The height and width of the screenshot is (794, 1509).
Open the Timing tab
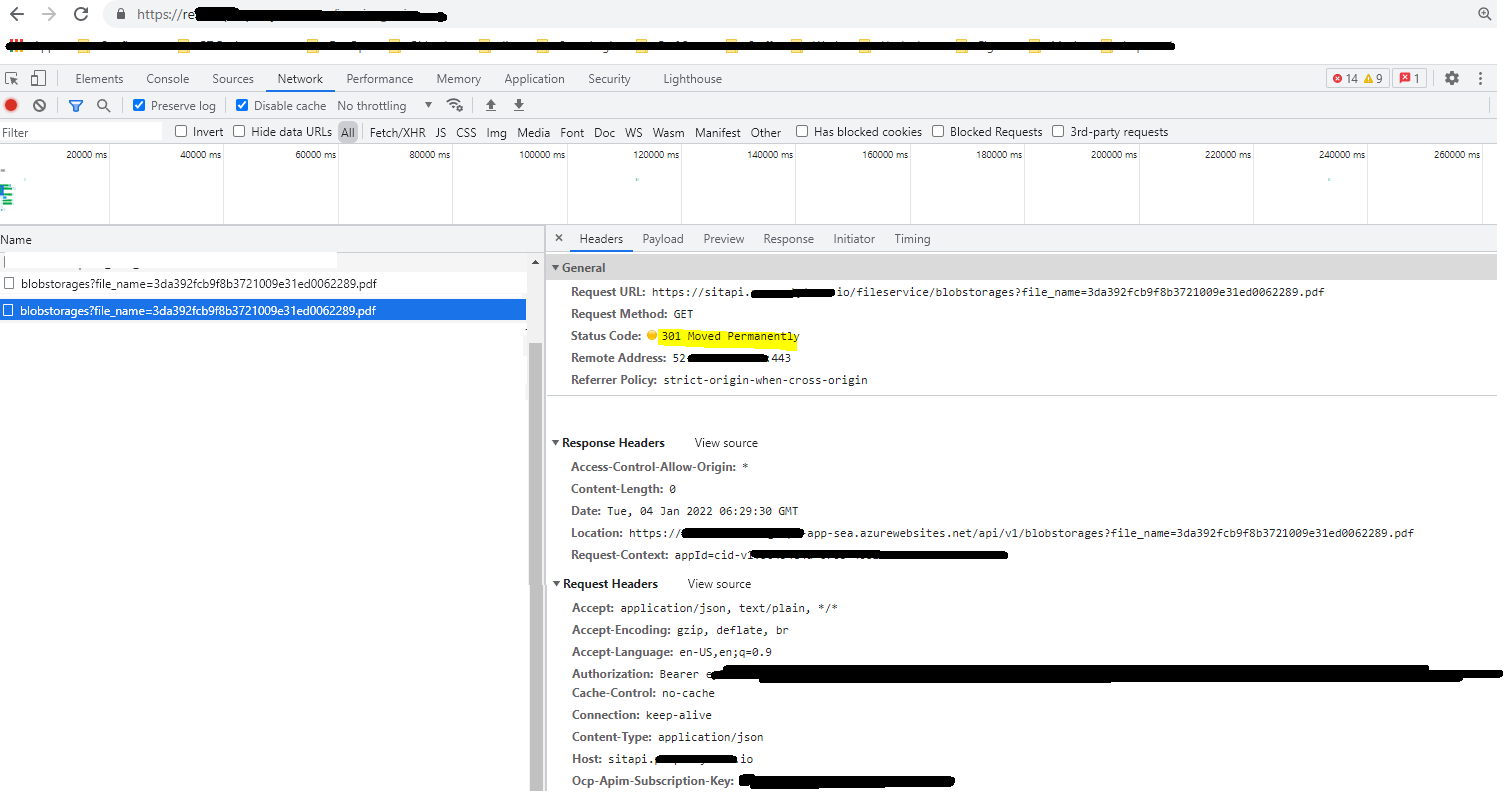click(x=912, y=238)
